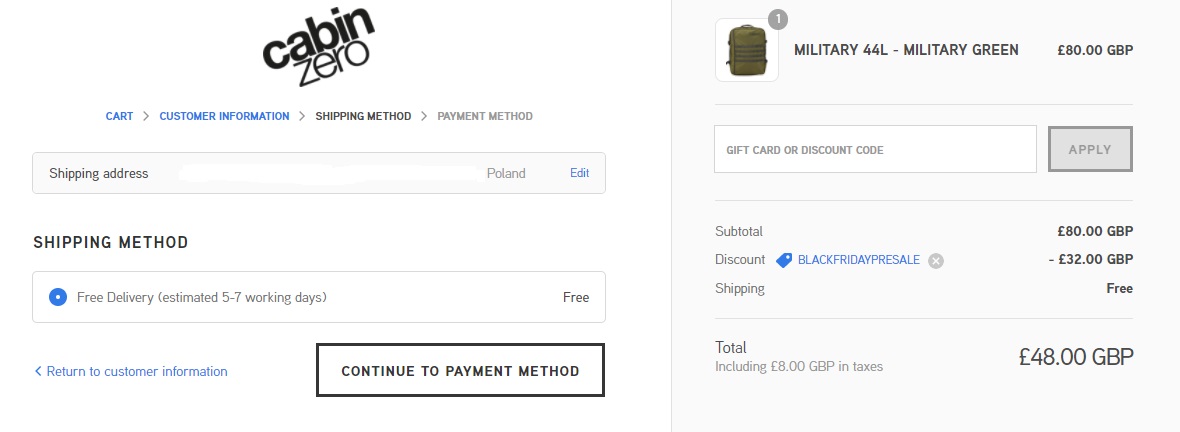Click the Shipping Method breadcrumb
Screen dimensions: 1180x432
point(363,116)
